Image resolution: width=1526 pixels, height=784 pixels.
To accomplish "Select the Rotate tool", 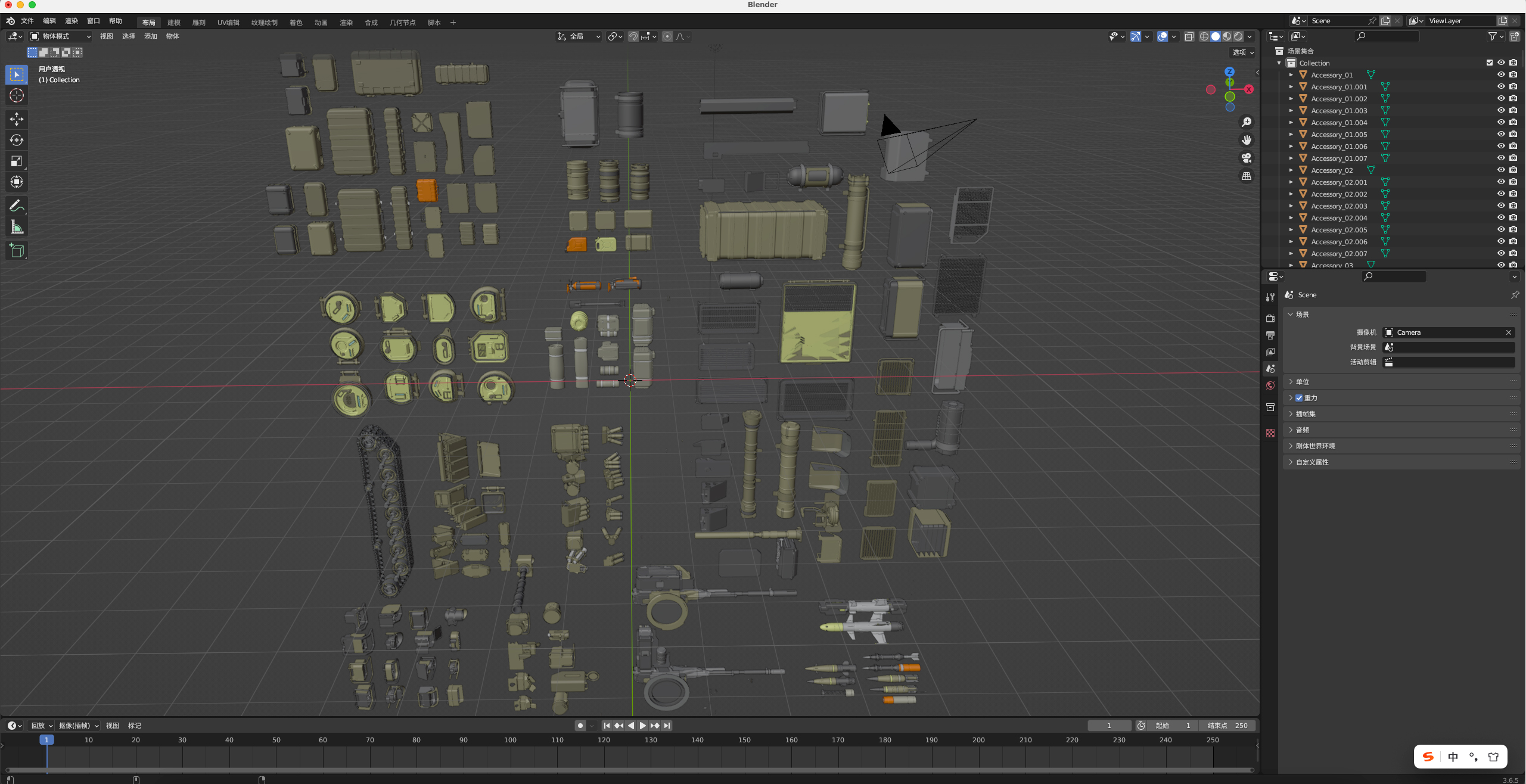I will coord(16,141).
